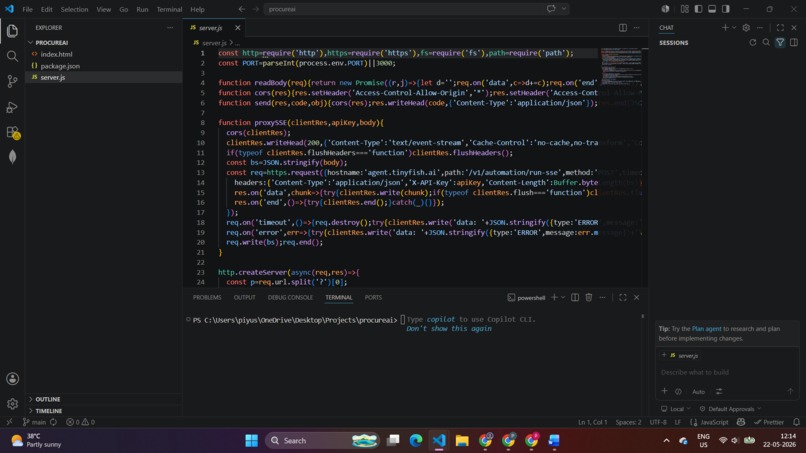Split the terminal pane
806x453 pixels.
pos(575,297)
